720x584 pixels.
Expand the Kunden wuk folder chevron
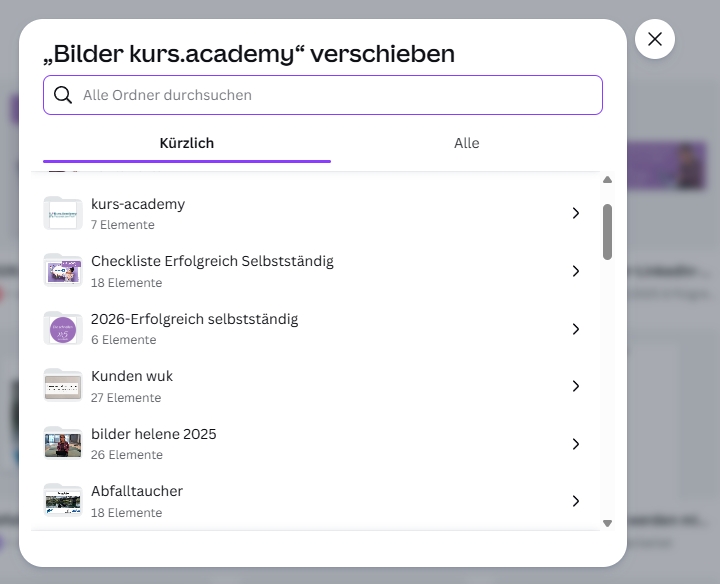(x=576, y=386)
